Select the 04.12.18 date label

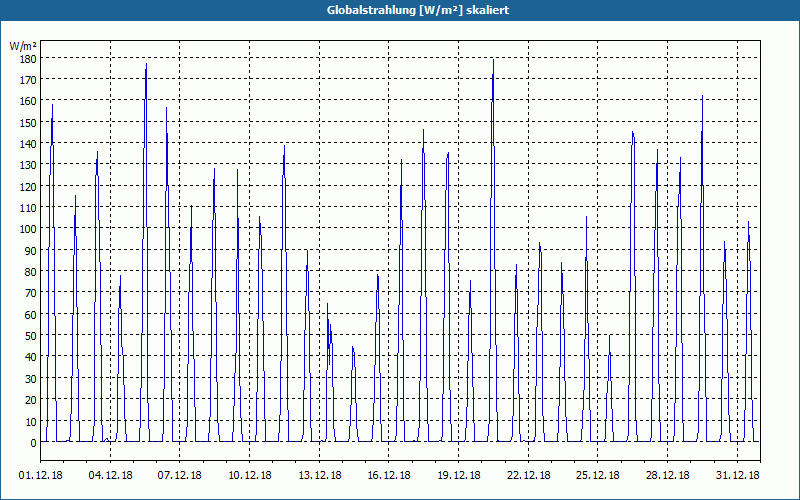pos(110,475)
